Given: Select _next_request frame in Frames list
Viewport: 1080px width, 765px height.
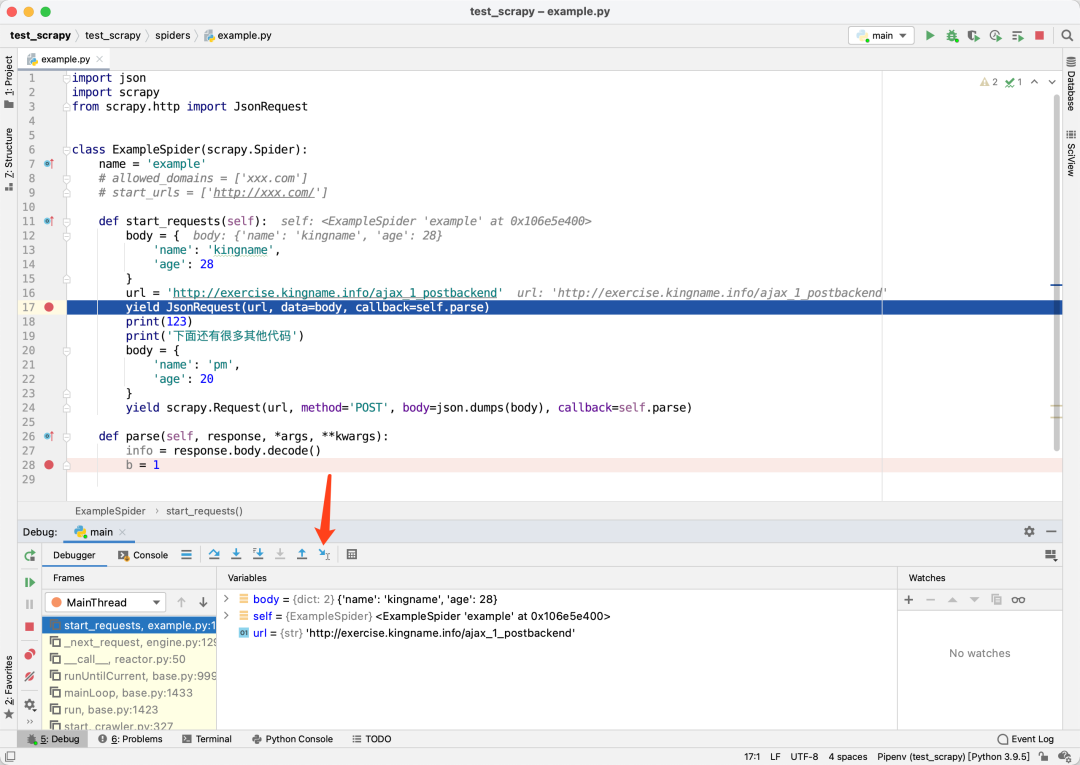Looking at the screenshot, I should (x=129, y=642).
